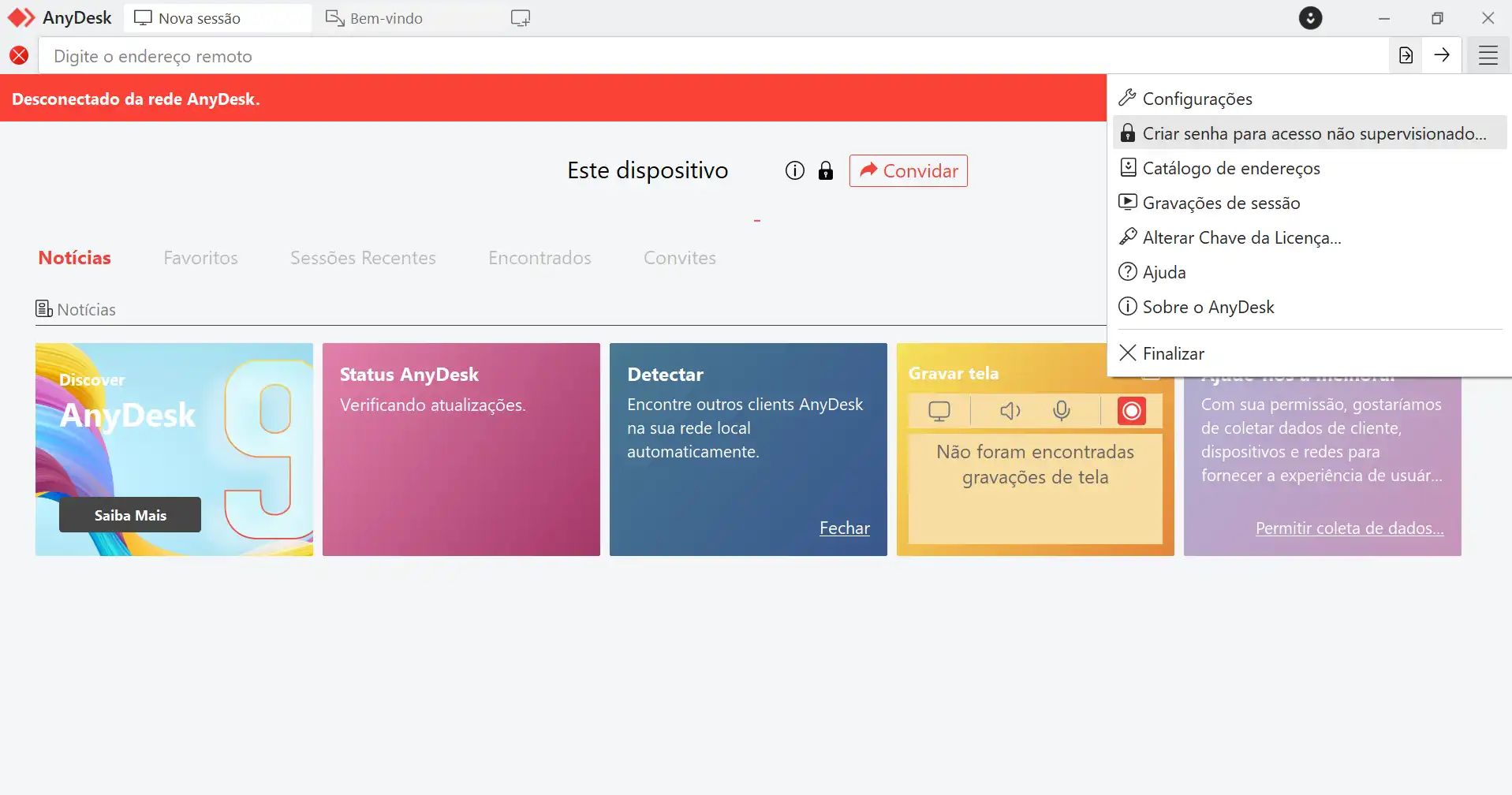Viewport: 1512px width, 795px height.
Task: Click the red disconnected status icon
Action: [x=19, y=55]
